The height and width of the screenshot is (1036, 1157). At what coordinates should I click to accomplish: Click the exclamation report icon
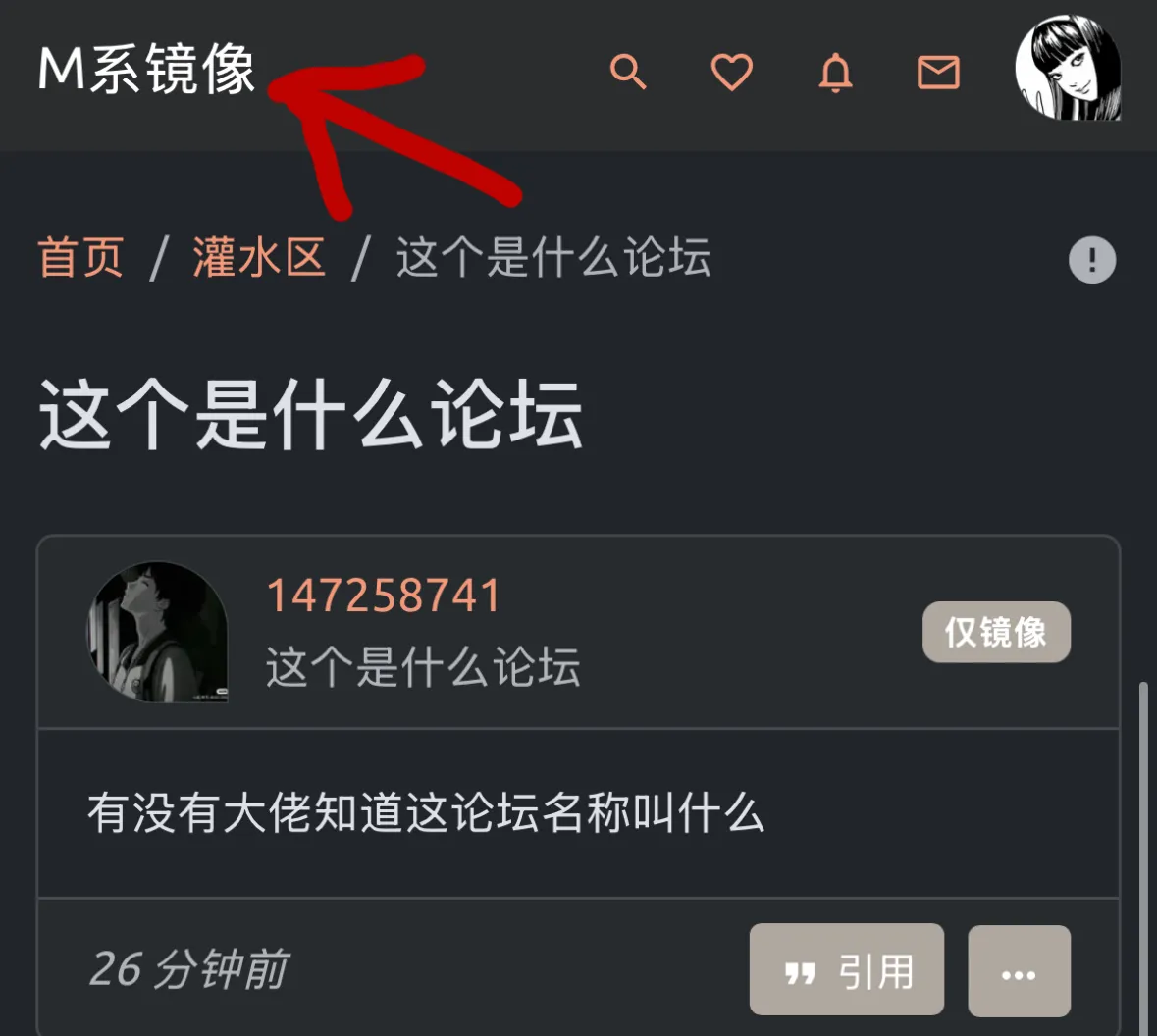coord(1092,260)
